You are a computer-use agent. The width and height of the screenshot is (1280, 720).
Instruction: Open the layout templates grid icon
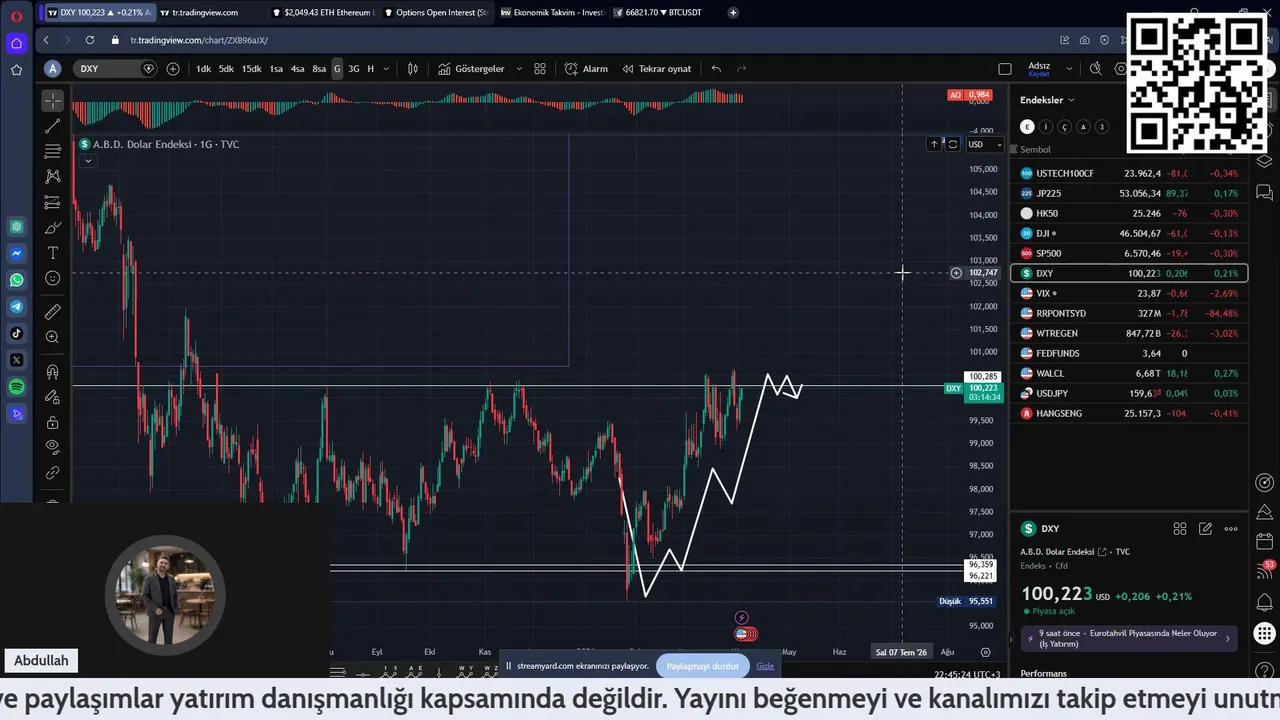coord(540,69)
